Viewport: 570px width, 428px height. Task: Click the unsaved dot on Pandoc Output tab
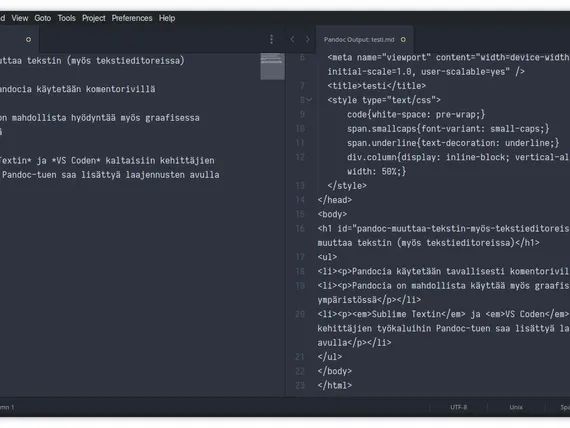(x=403, y=40)
